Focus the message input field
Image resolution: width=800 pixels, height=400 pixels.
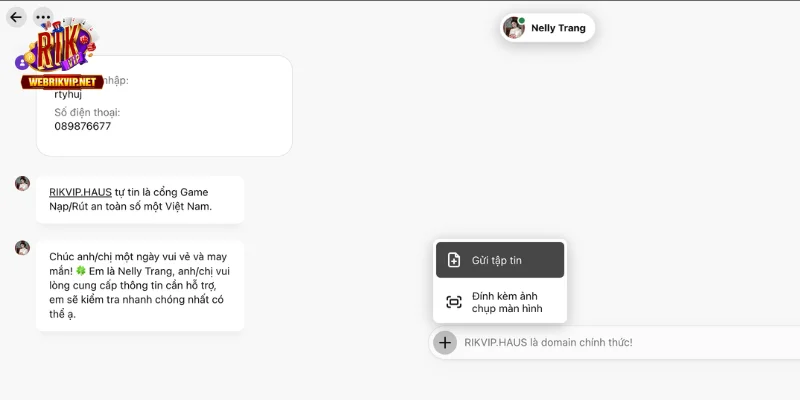[630, 342]
